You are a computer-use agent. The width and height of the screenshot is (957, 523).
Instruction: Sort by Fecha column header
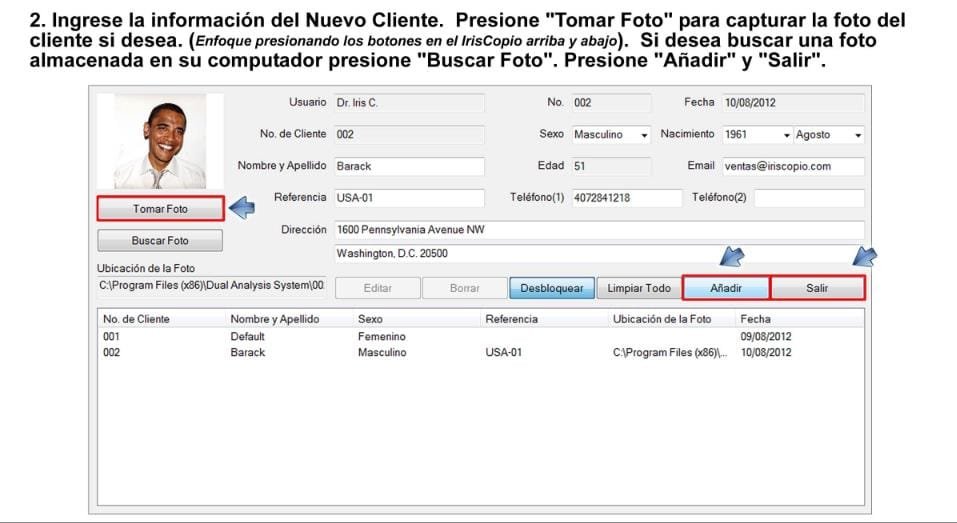755,319
